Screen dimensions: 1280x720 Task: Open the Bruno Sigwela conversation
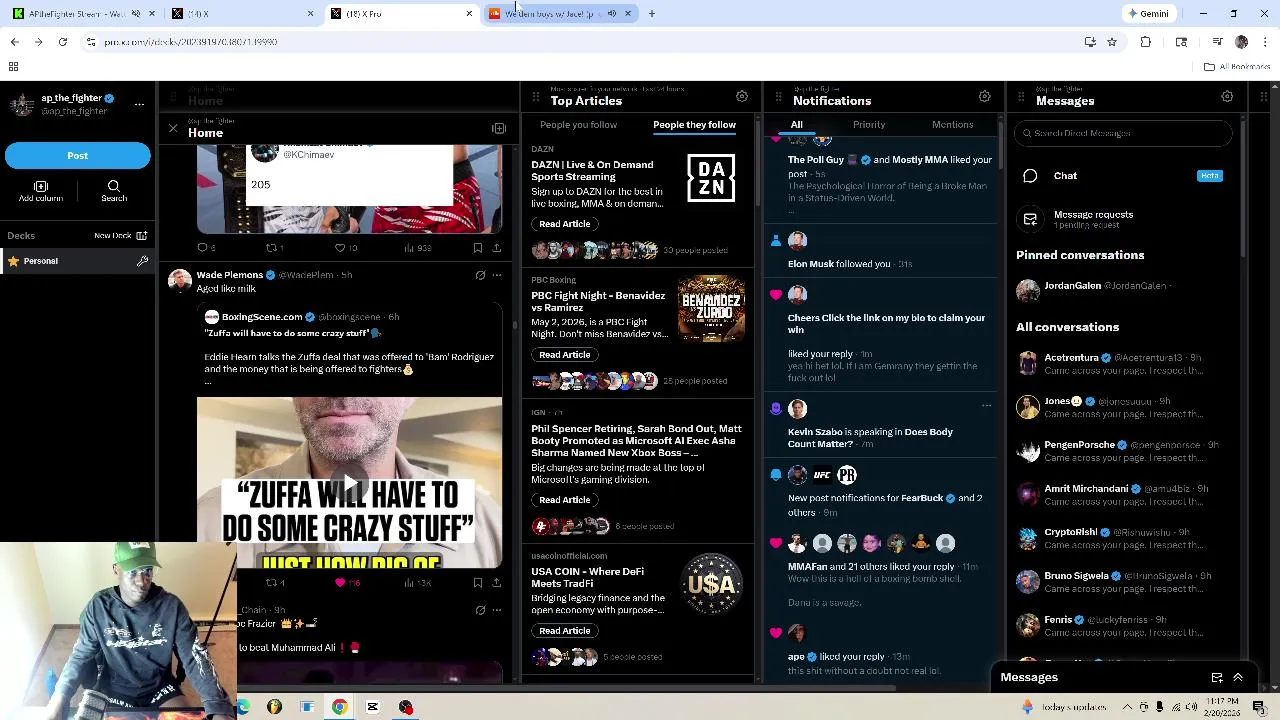tap(1124, 581)
